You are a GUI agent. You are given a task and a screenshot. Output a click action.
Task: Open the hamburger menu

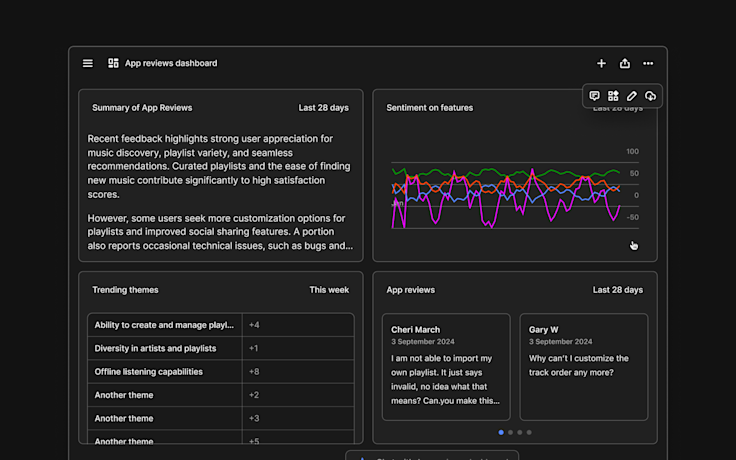pyautogui.click(x=88, y=63)
